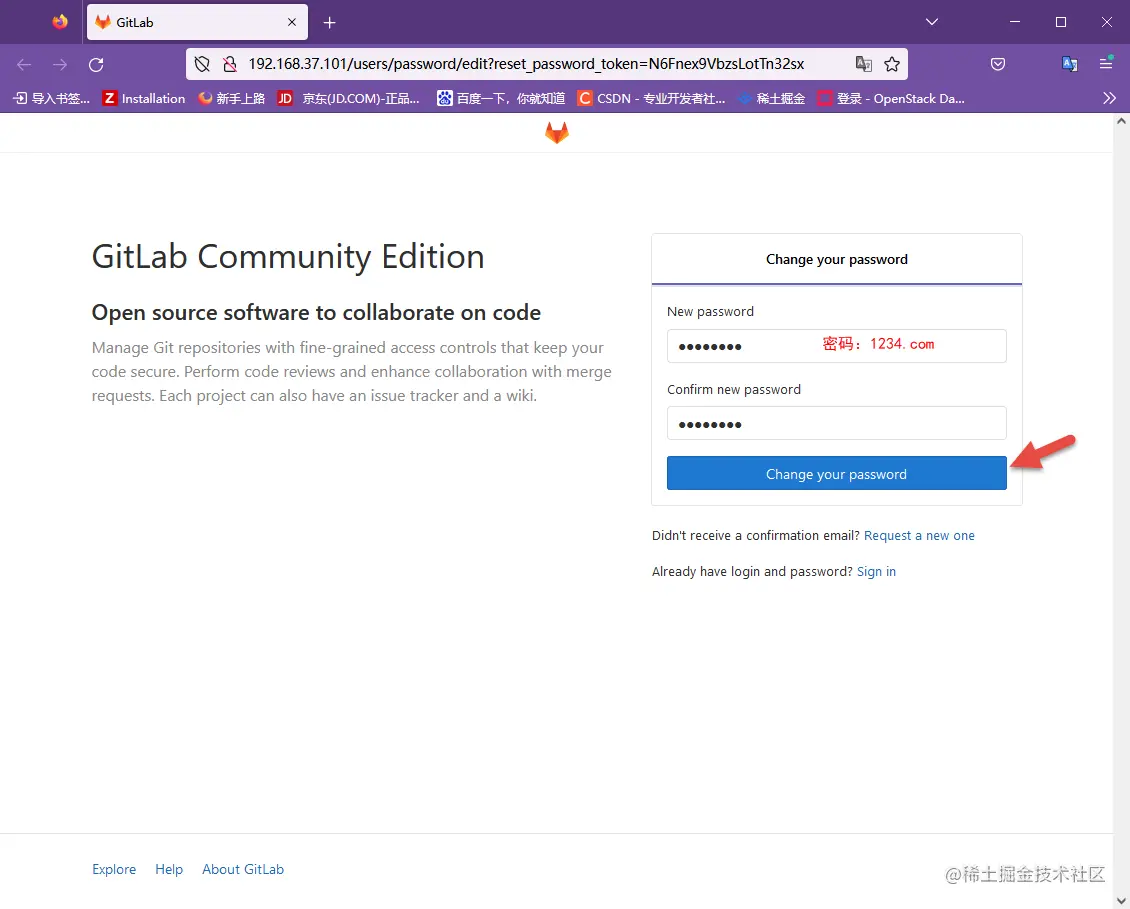This screenshot has height=909, width=1130.
Task: Show more bookmarks chevron
Action: pos(1109,99)
